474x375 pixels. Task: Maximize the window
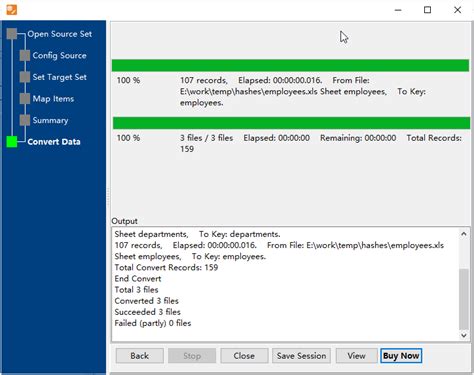pos(427,10)
